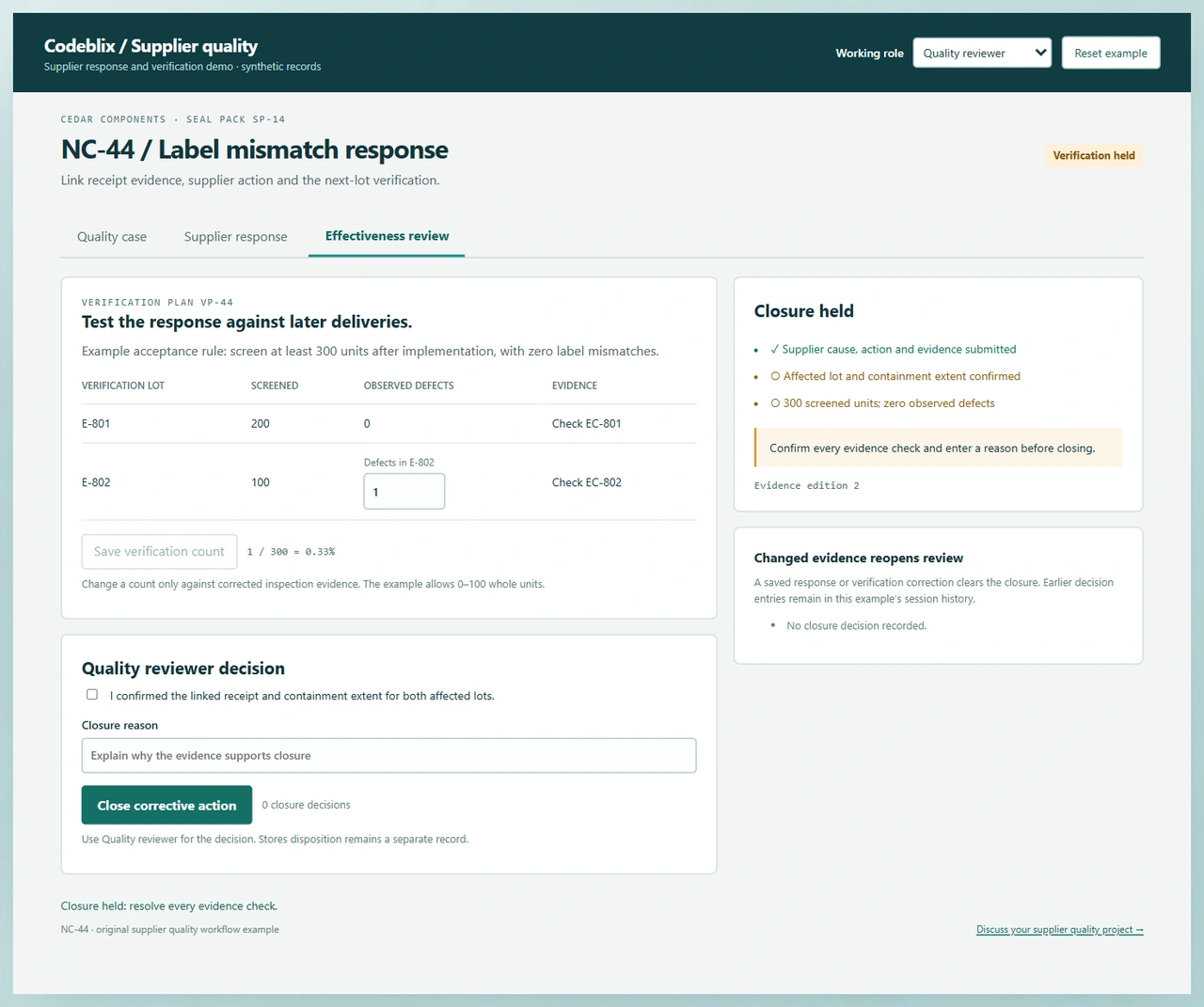1204x1007 pixels.
Task: Open the Supplier response tab
Action: coord(236,237)
